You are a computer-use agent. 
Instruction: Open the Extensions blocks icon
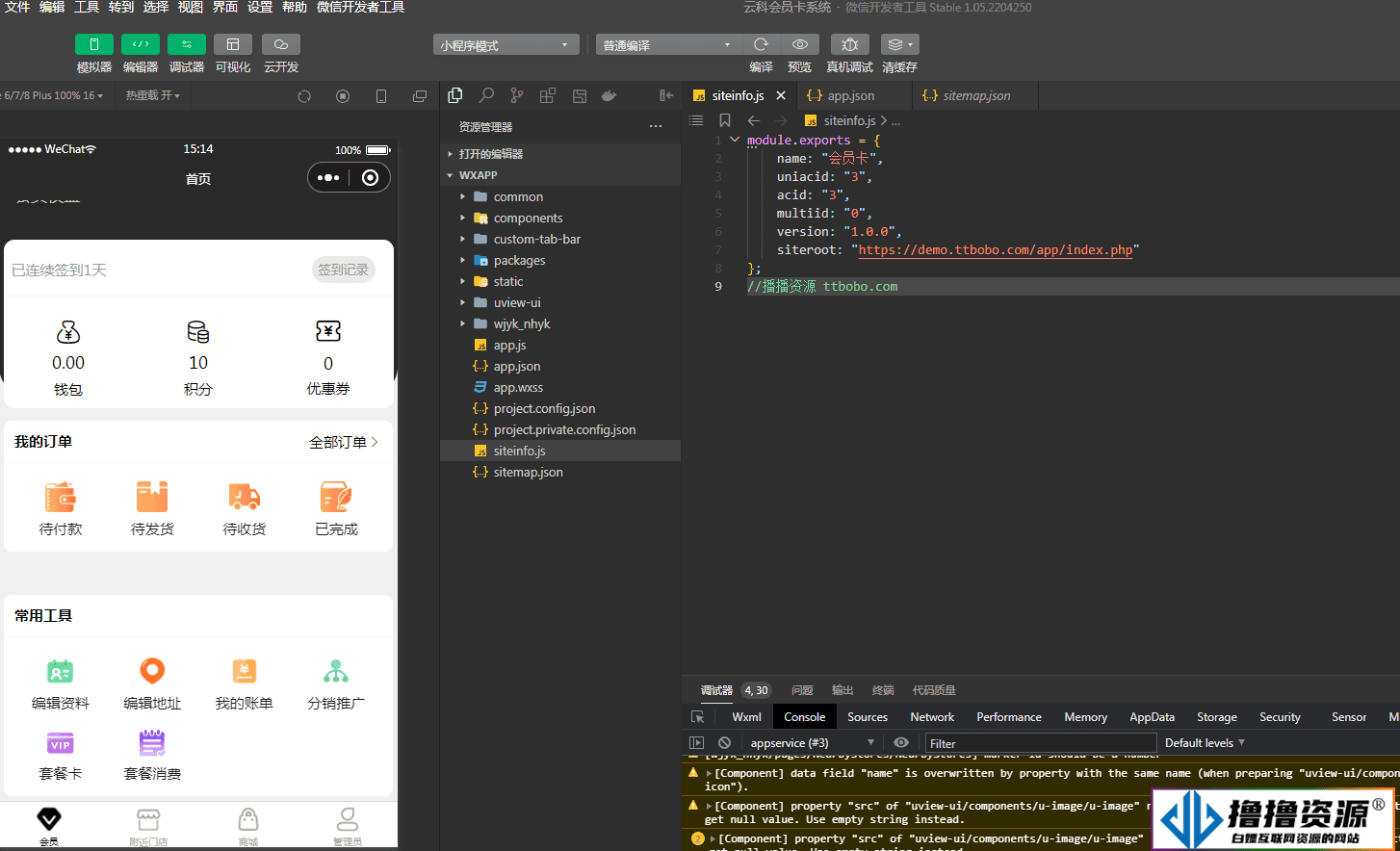548,95
